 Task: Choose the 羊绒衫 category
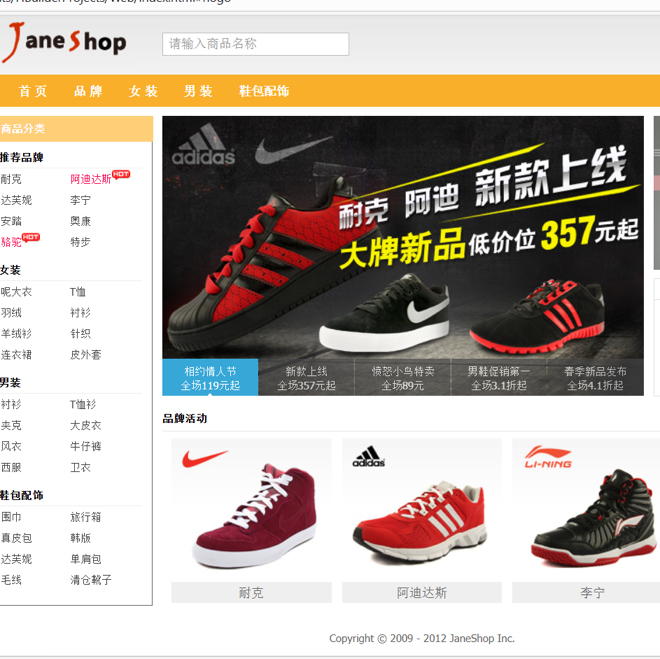(x=16, y=334)
